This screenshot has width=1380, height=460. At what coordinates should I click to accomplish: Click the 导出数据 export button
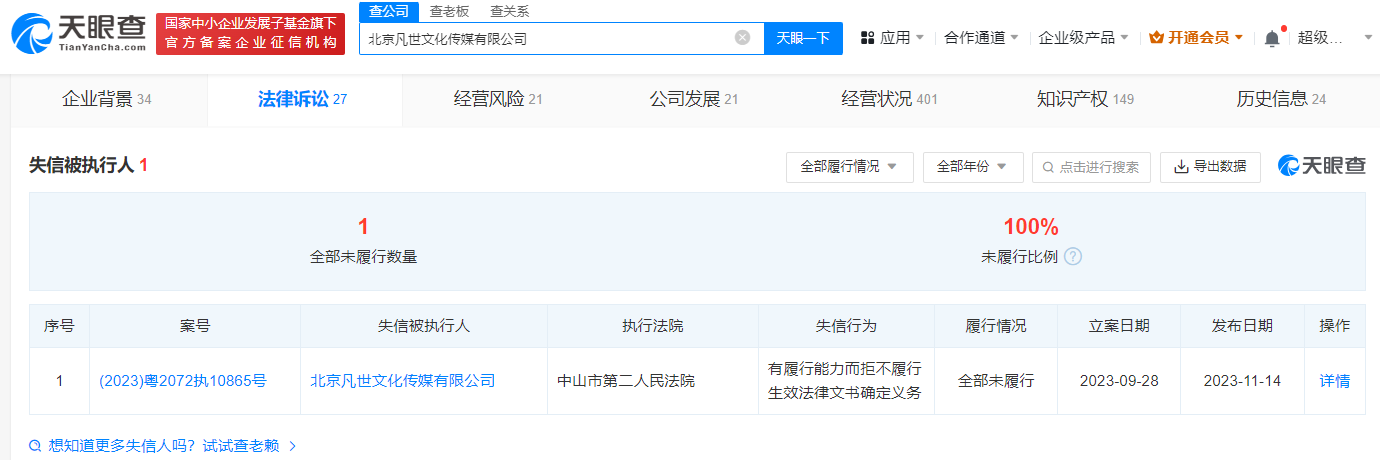coord(1210,167)
